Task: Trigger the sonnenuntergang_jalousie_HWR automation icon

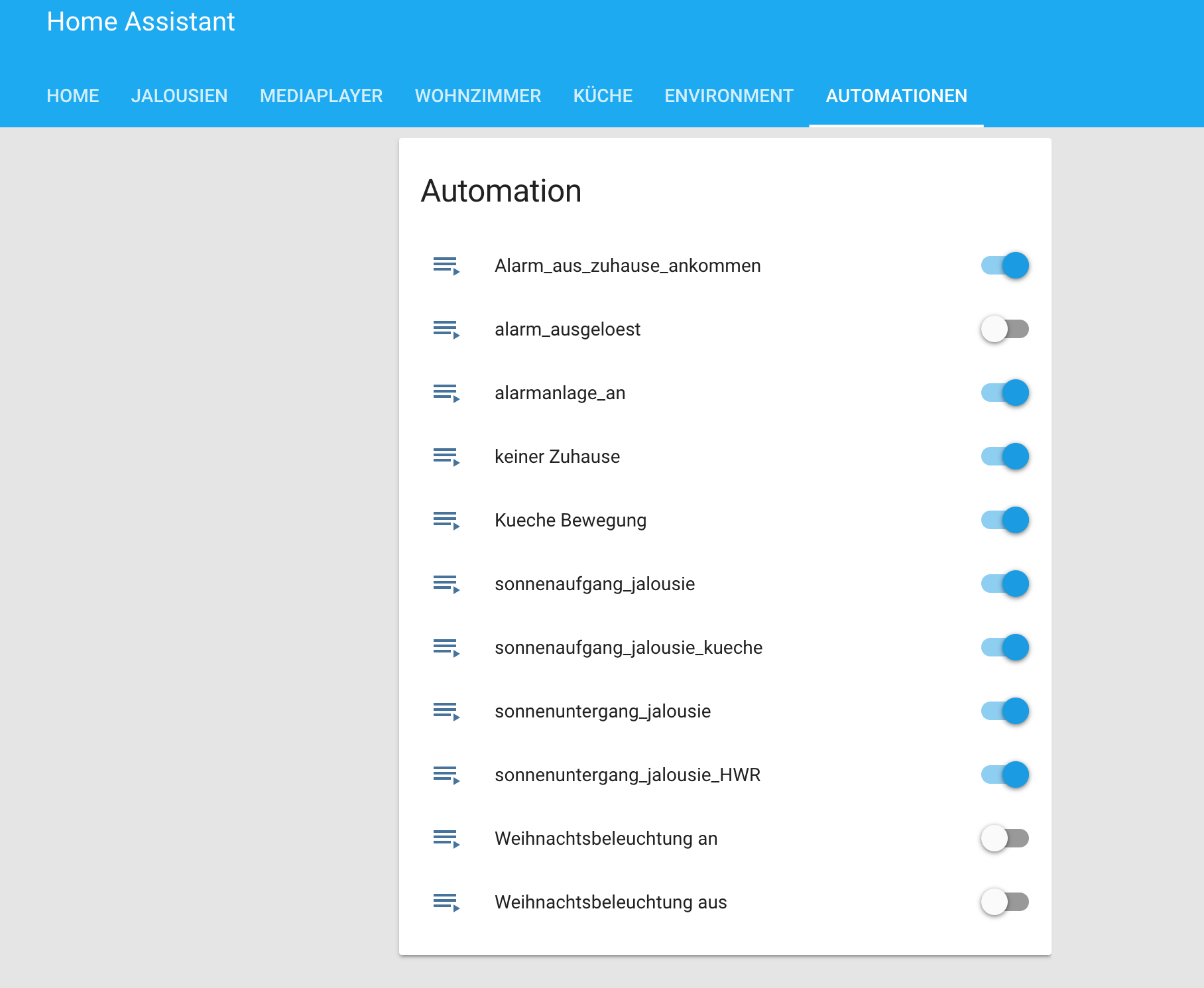Action: [446, 774]
